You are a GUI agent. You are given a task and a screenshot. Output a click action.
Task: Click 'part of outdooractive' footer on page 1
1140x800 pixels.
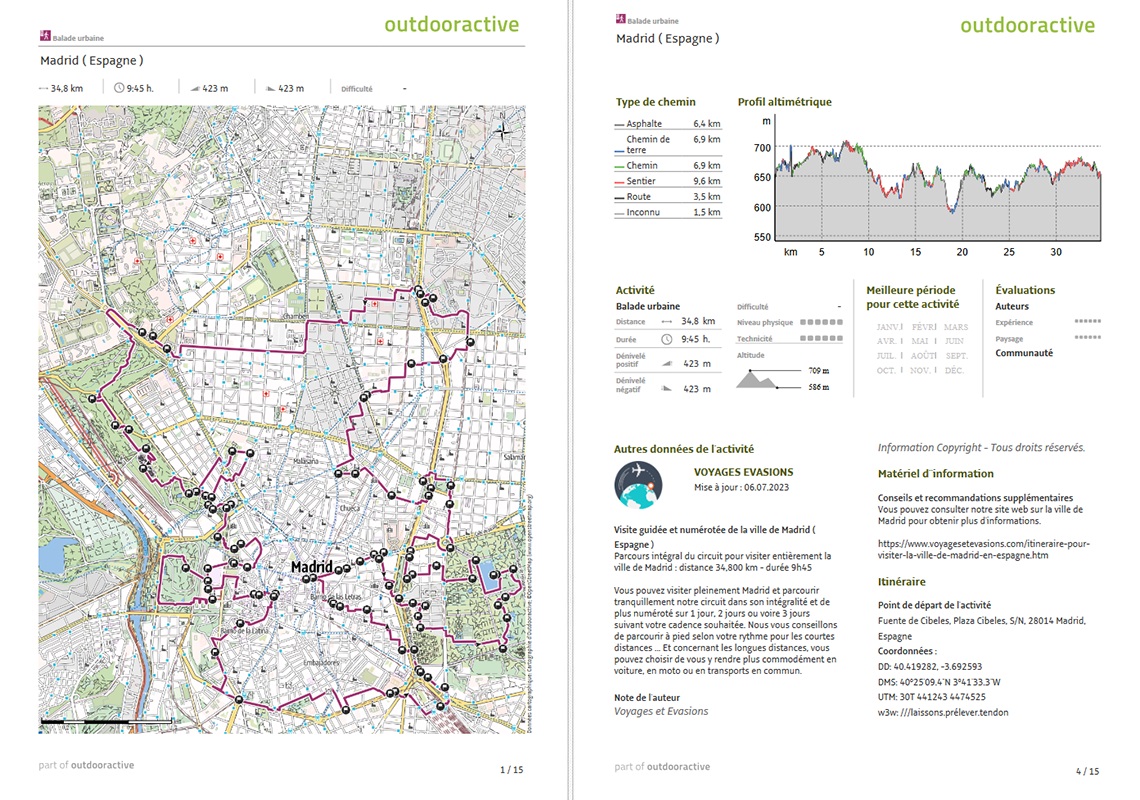(87, 765)
